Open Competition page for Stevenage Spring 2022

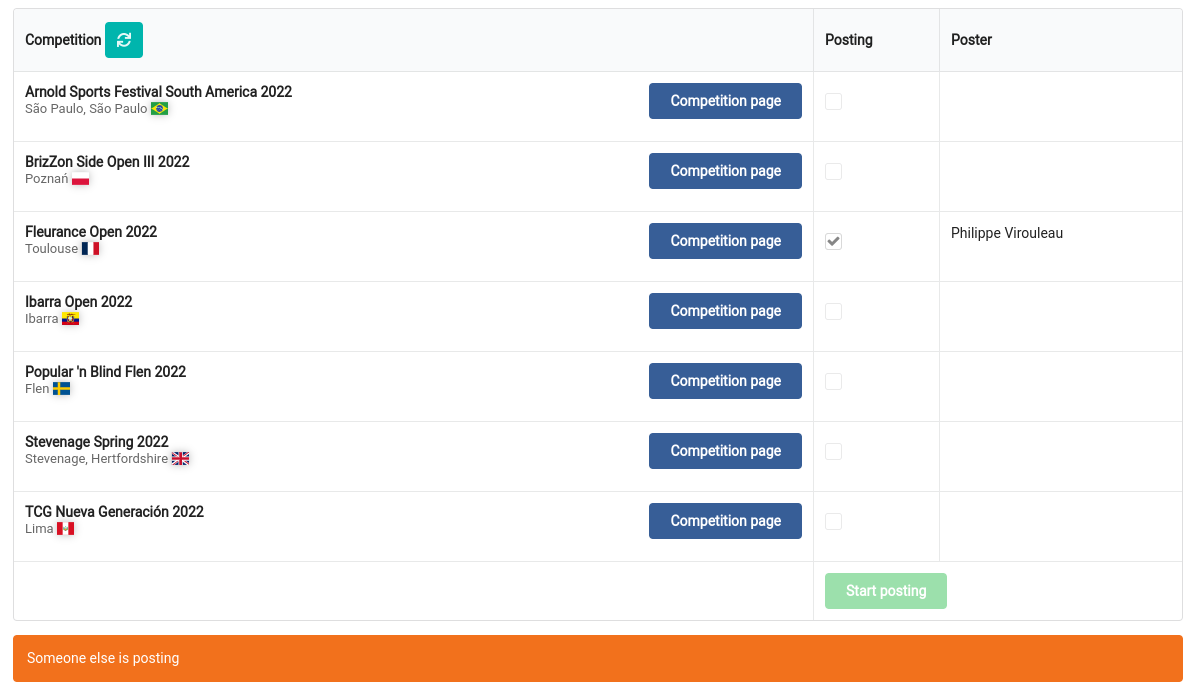725,451
